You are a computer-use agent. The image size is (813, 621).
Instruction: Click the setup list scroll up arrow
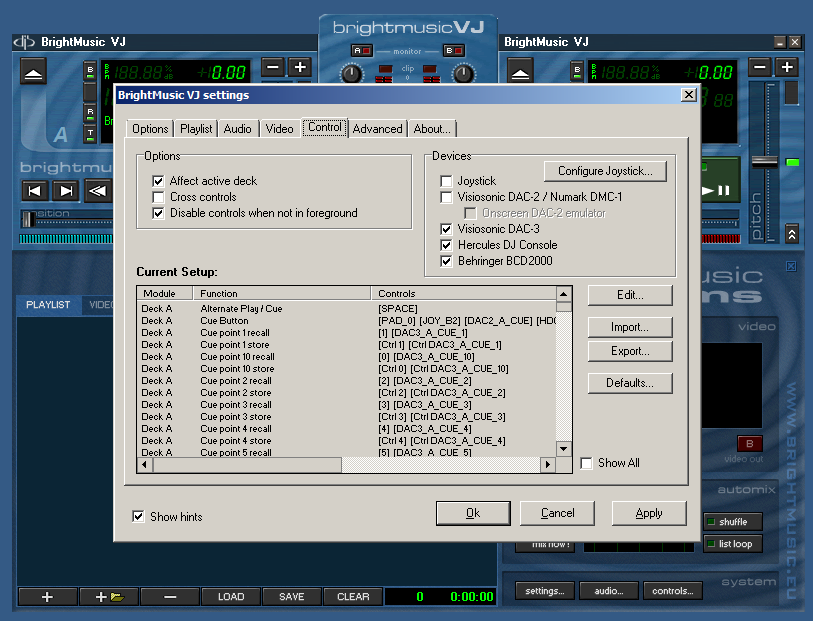click(564, 294)
